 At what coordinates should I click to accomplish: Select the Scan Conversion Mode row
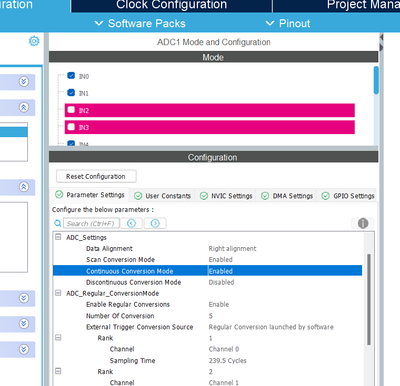pyautogui.click(x=207, y=260)
